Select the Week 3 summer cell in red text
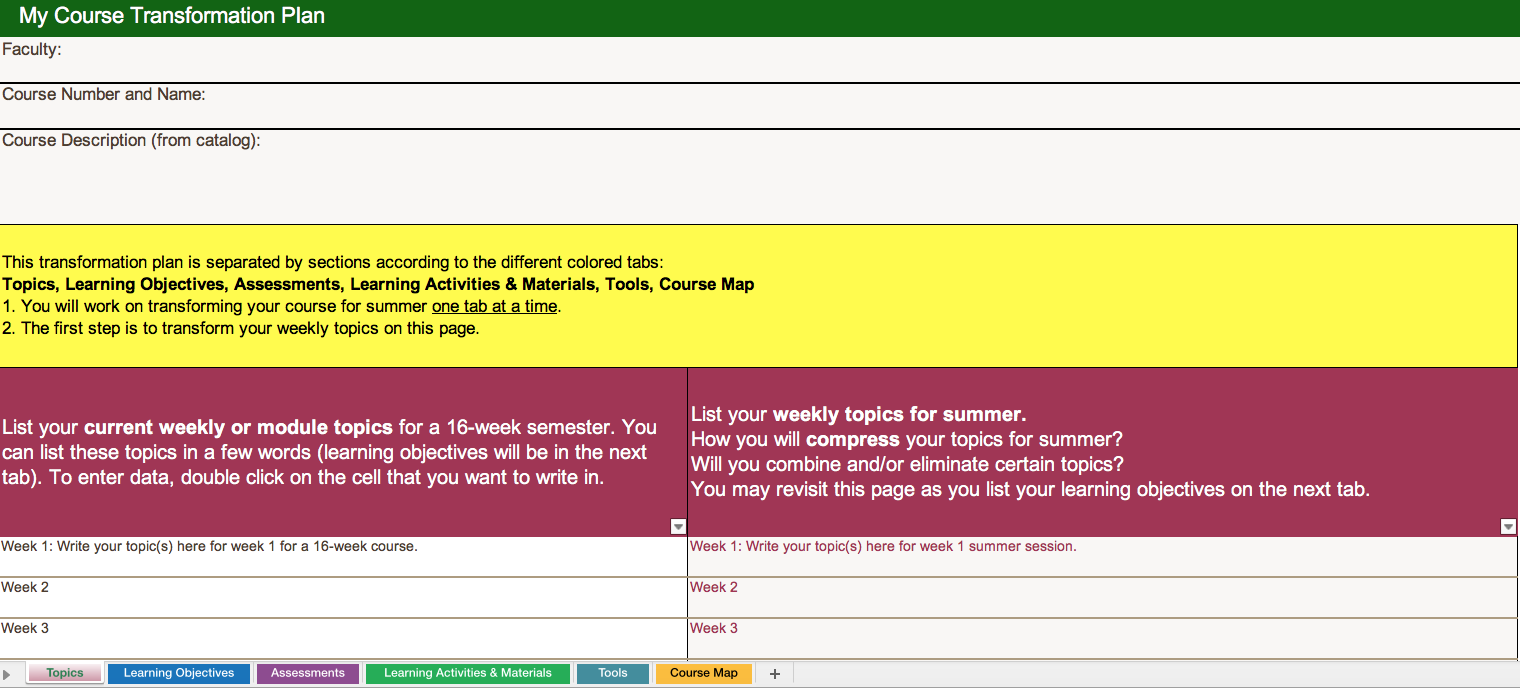Screen dimensions: 1520x688 [1102, 638]
